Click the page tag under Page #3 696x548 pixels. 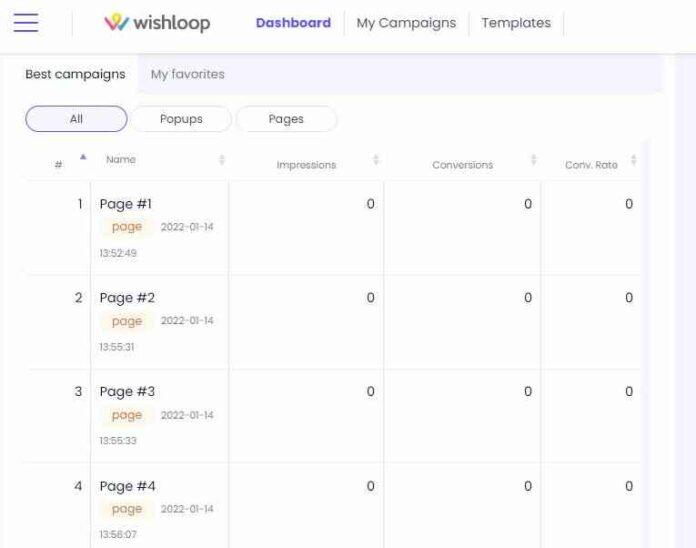pyautogui.click(x=127, y=415)
